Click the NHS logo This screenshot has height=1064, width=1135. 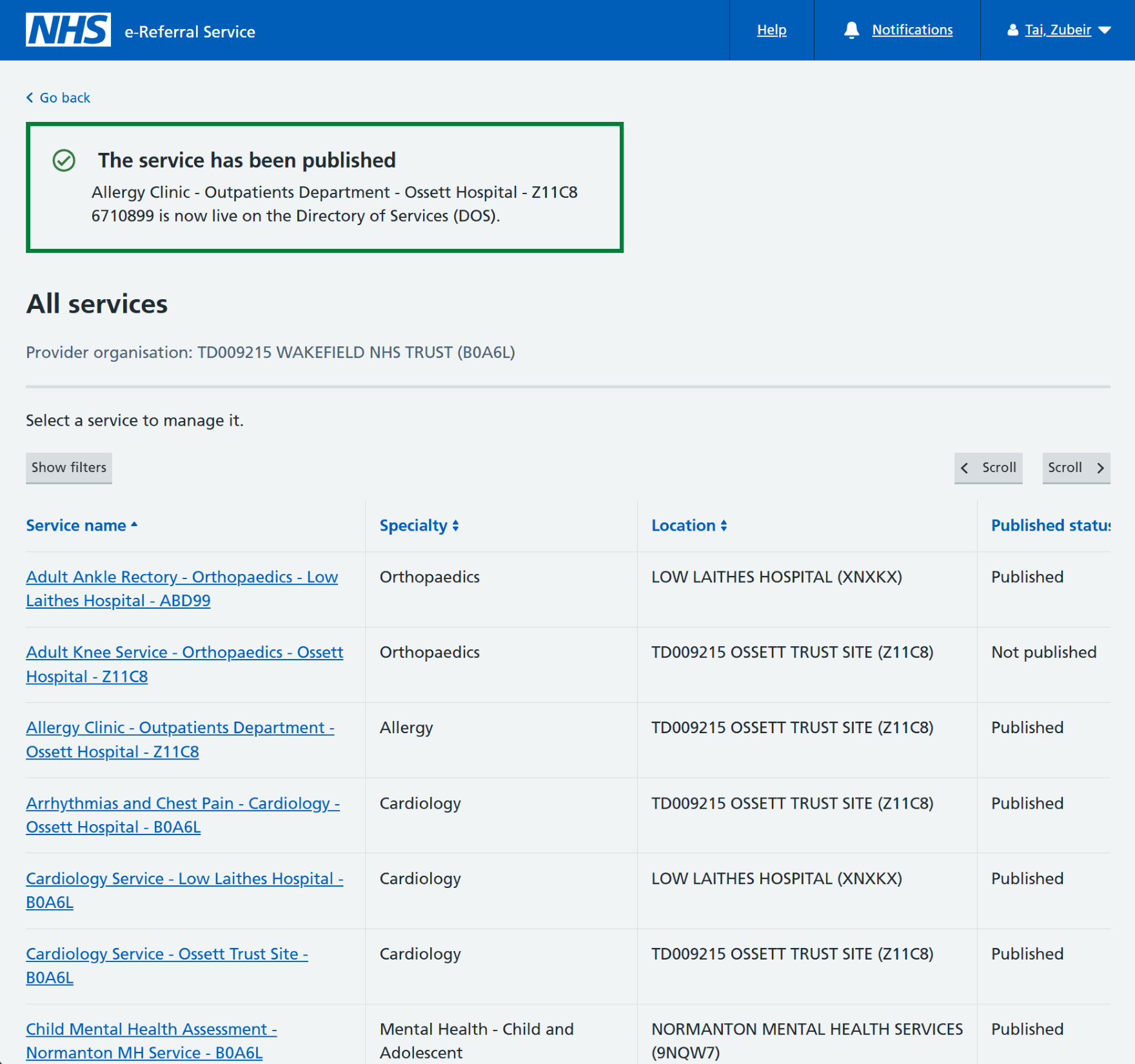(68, 30)
